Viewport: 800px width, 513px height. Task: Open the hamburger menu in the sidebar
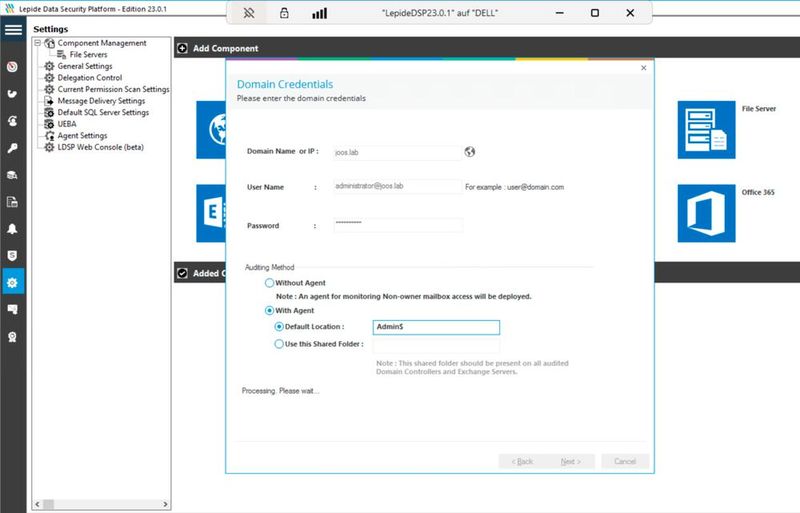pyautogui.click(x=13, y=30)
